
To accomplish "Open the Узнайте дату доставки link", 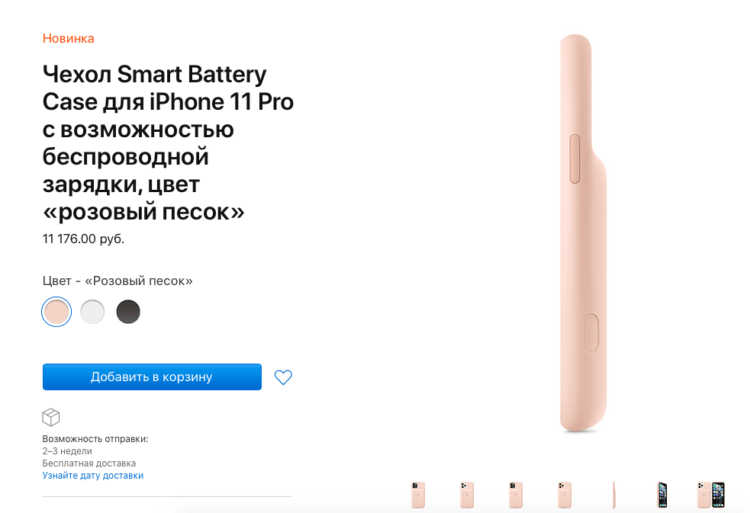I will point(93,475).
